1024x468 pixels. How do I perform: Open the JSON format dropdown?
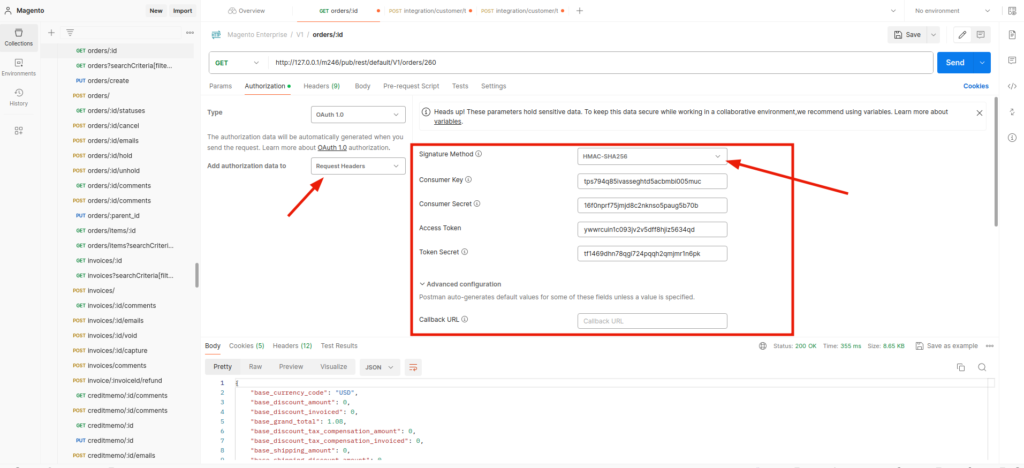(379, 367)
